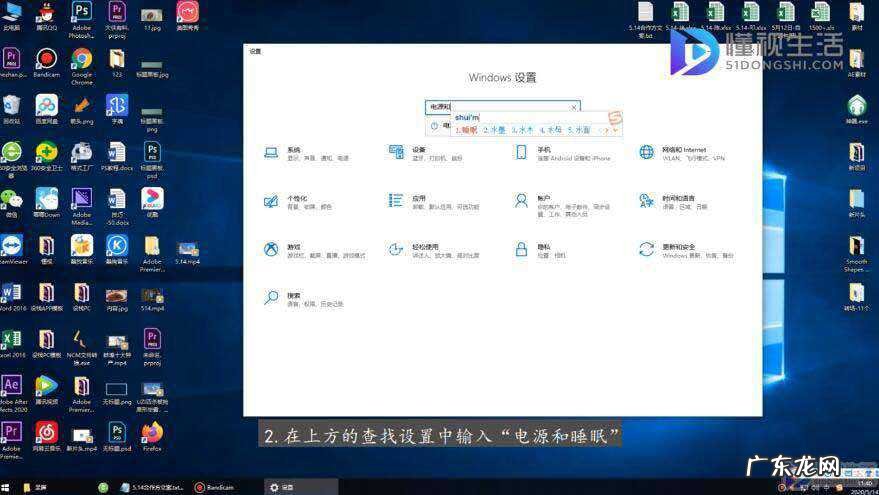Open Adobe After Effects 2020 shortcut
Viewport: 879px width, 495px height.
pyautogui.click(x=12, y=394)
